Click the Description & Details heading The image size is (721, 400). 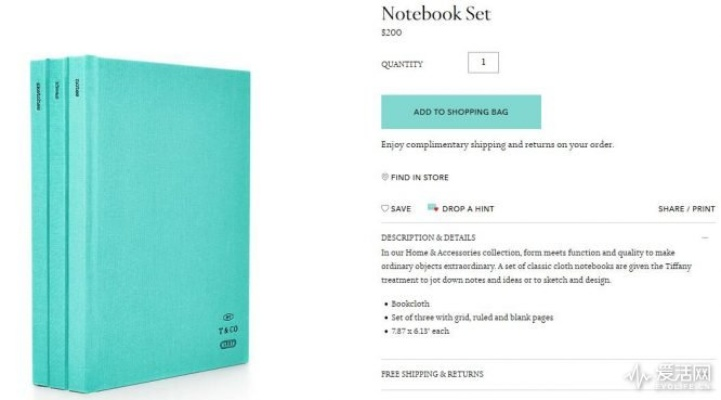pyautogui.click(x=428, y=238)
